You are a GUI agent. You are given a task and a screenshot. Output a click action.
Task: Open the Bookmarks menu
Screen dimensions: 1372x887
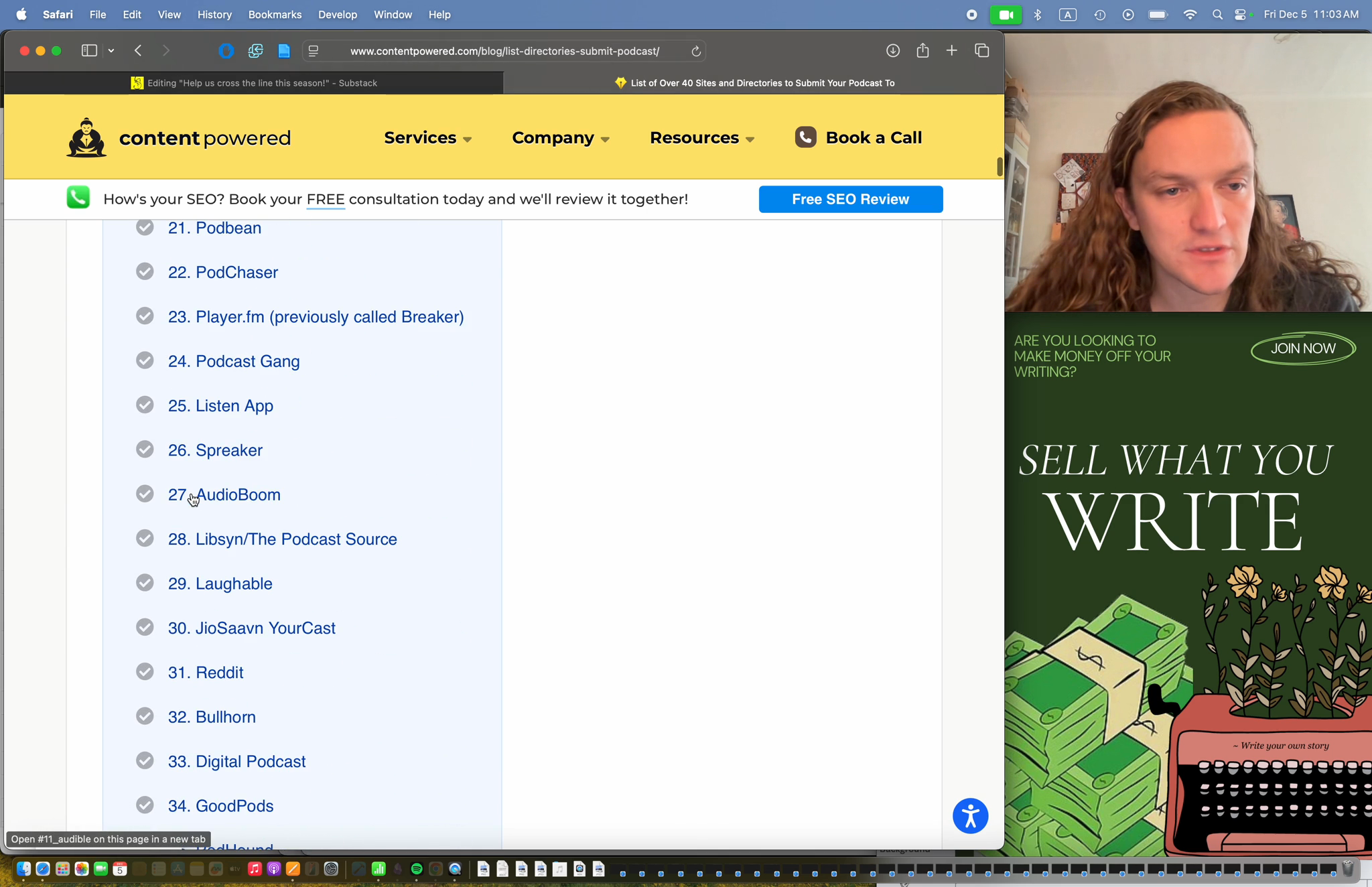[275, 15]
